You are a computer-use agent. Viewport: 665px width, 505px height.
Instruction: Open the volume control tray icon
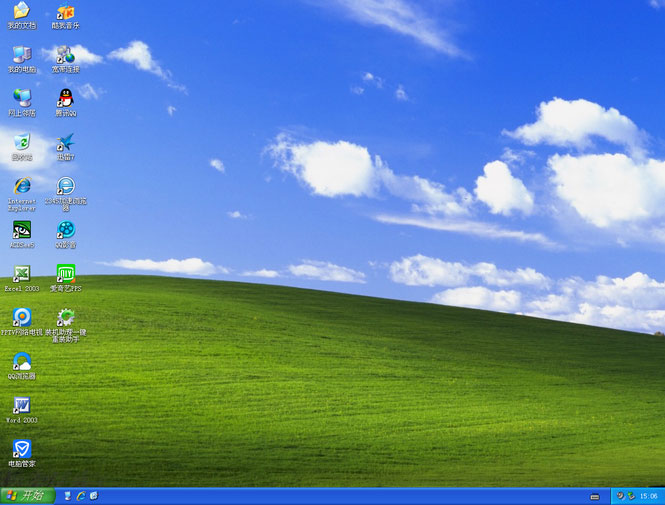click(x=620, y=496)
